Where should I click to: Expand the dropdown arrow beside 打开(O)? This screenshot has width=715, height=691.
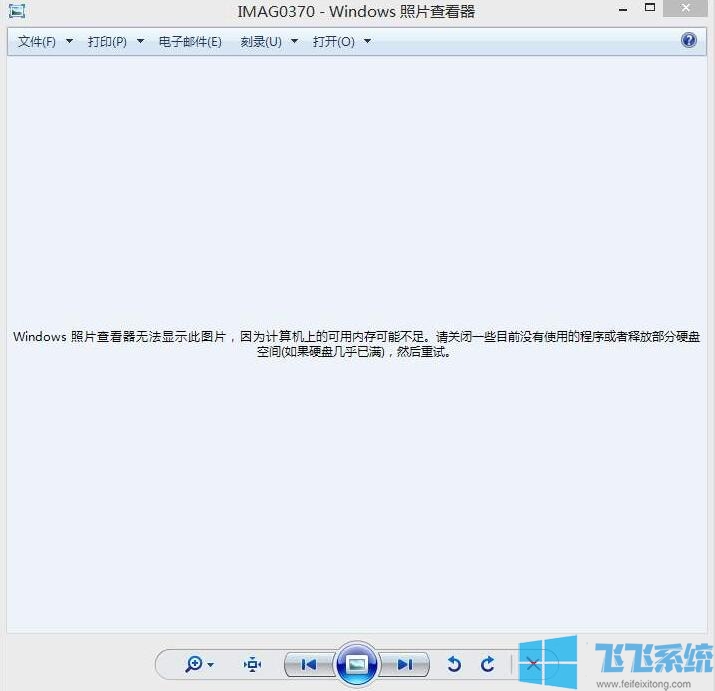(x=367, y=42)
